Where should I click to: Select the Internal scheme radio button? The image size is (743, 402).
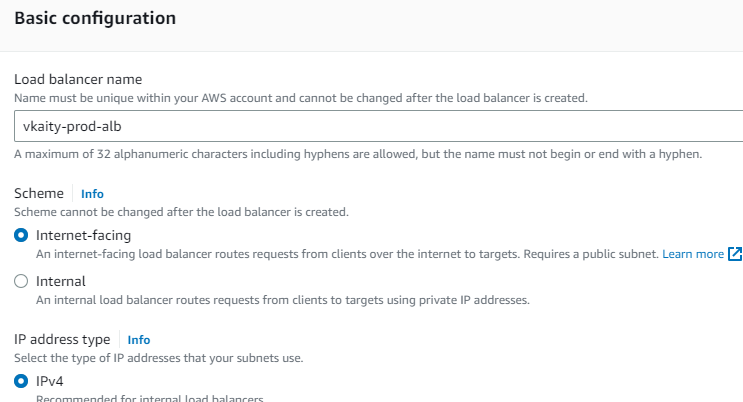[21, 281]
